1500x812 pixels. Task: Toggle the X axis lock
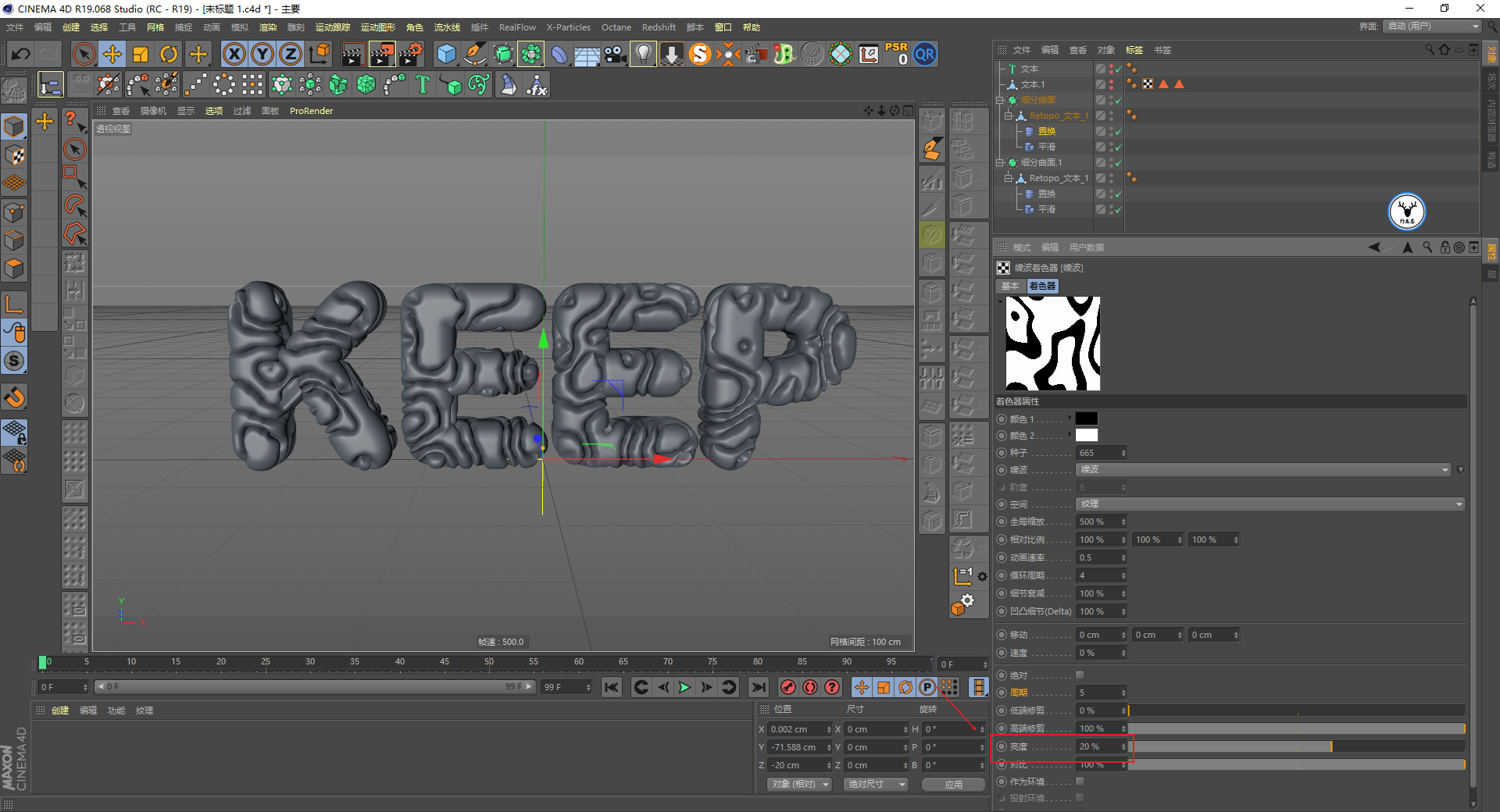(x=234, y=55)
